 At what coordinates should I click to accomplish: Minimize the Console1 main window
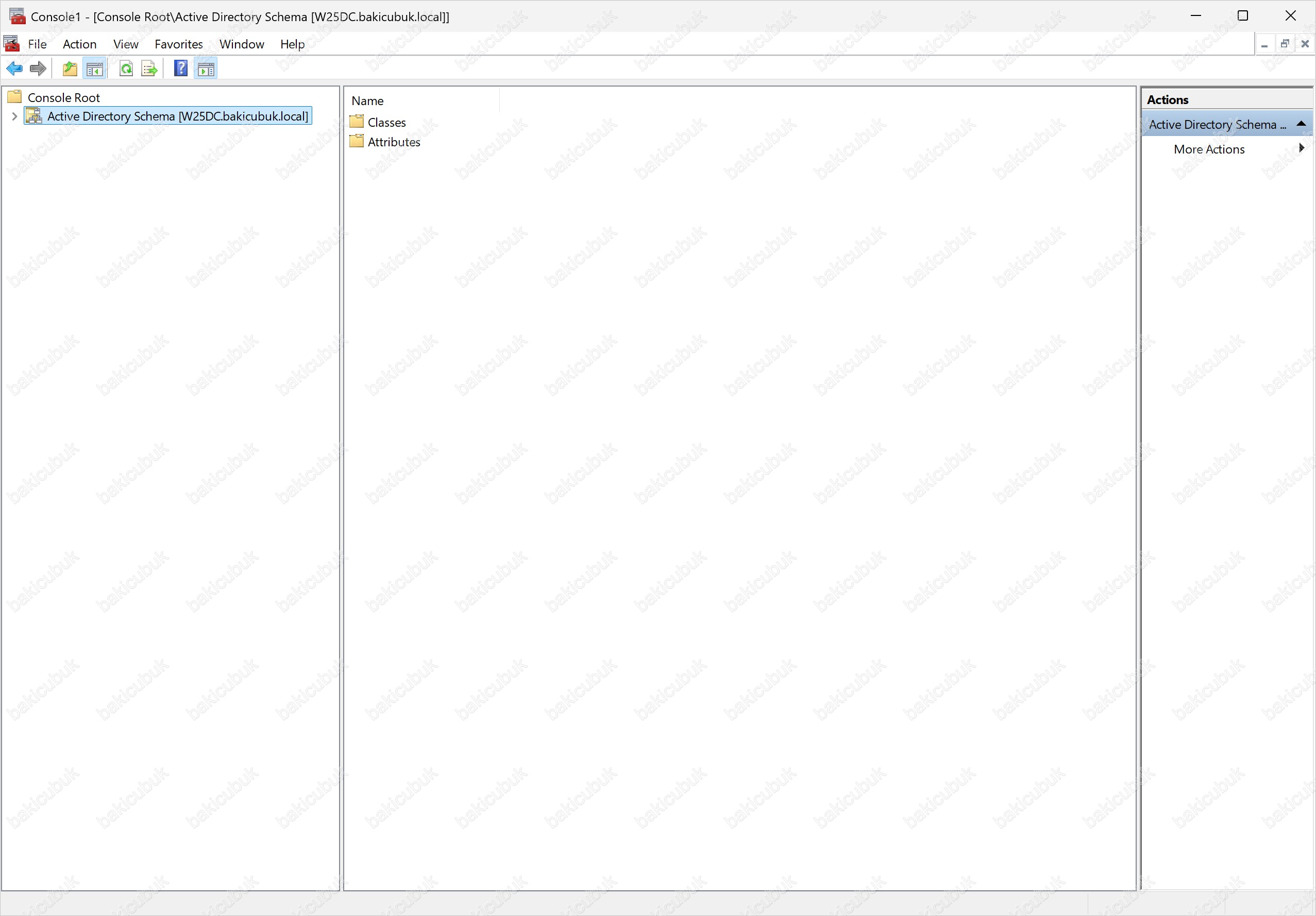click(1195, 15)
